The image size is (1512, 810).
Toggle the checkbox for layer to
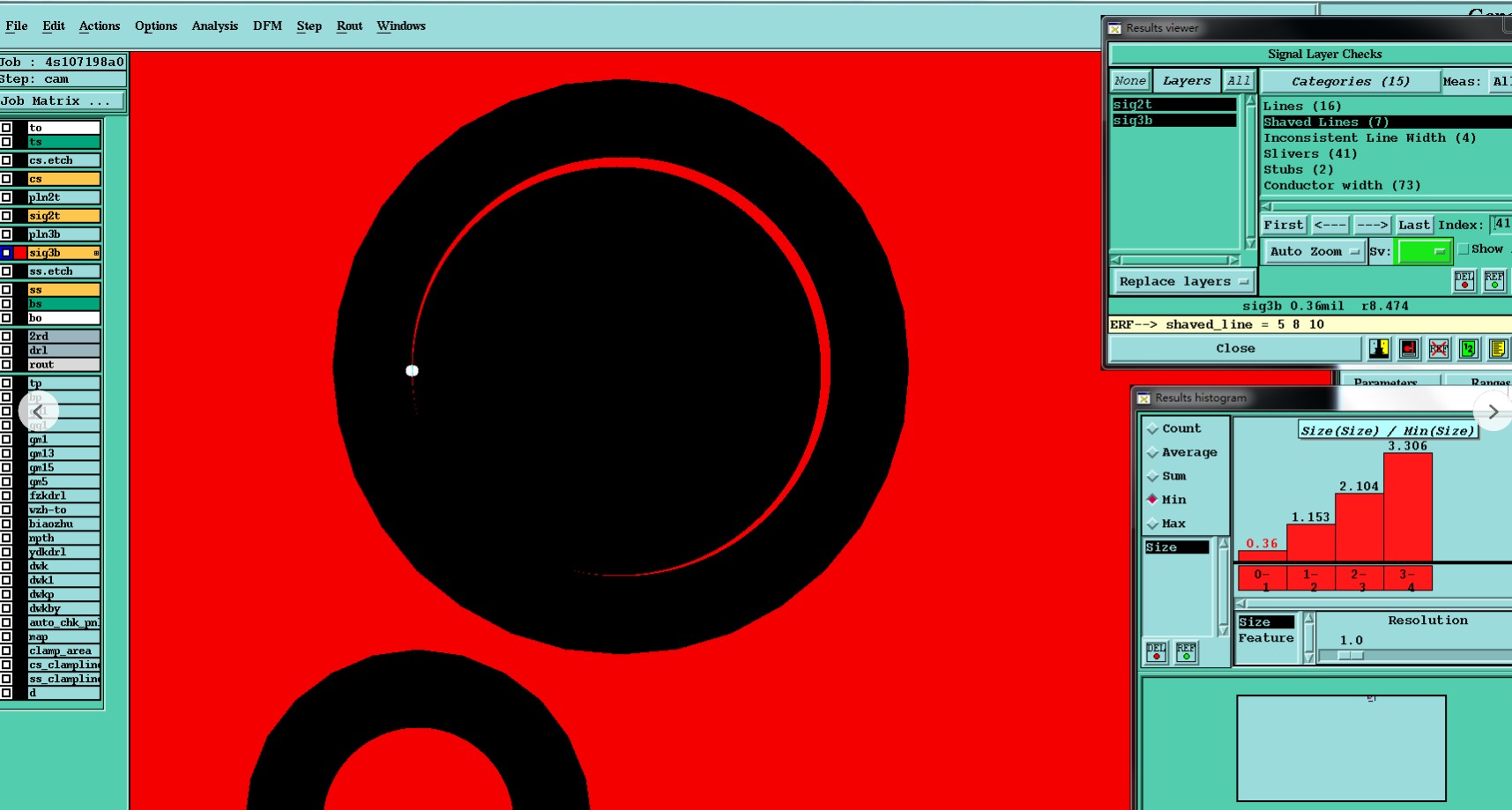click(x=6, y=128)
